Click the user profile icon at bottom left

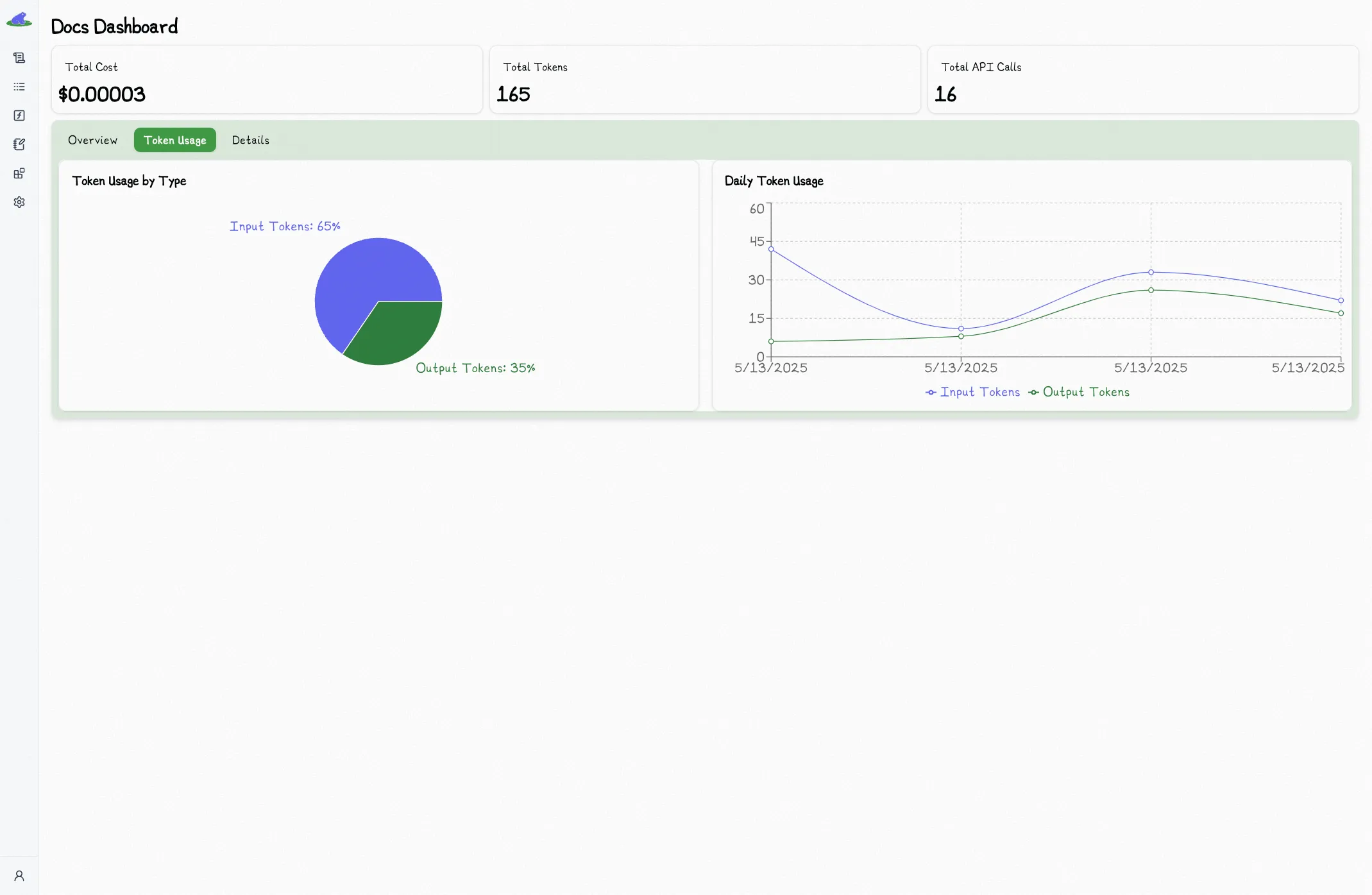coord(19,875)
